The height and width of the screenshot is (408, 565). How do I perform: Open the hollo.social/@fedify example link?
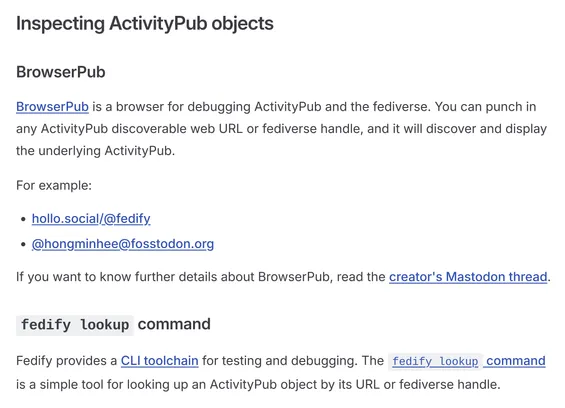tap(91, 218)
